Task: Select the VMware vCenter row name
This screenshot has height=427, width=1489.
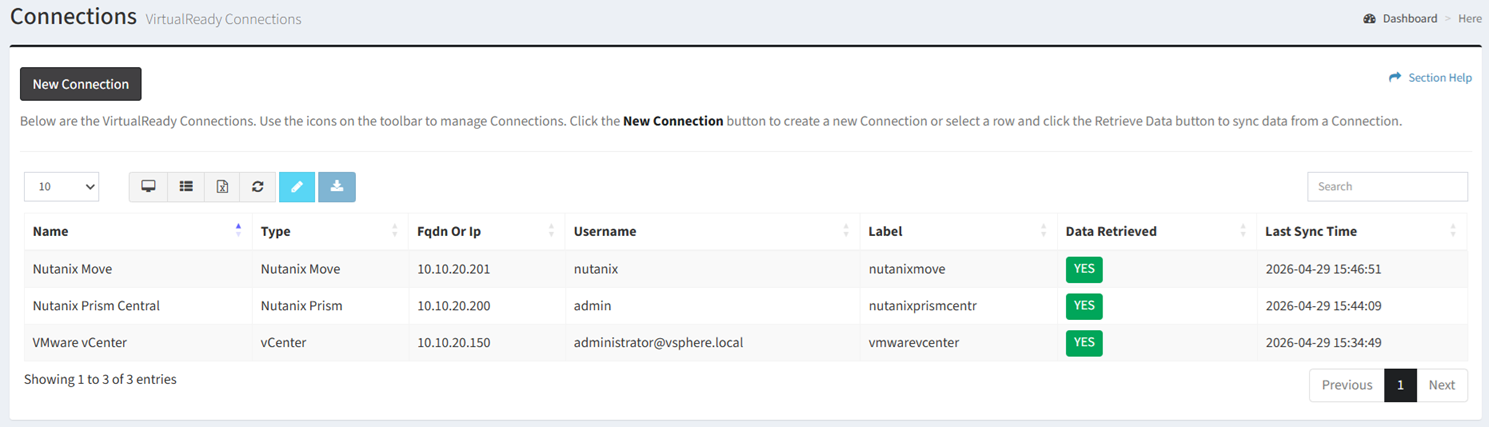Action: [x=138, y=342]
